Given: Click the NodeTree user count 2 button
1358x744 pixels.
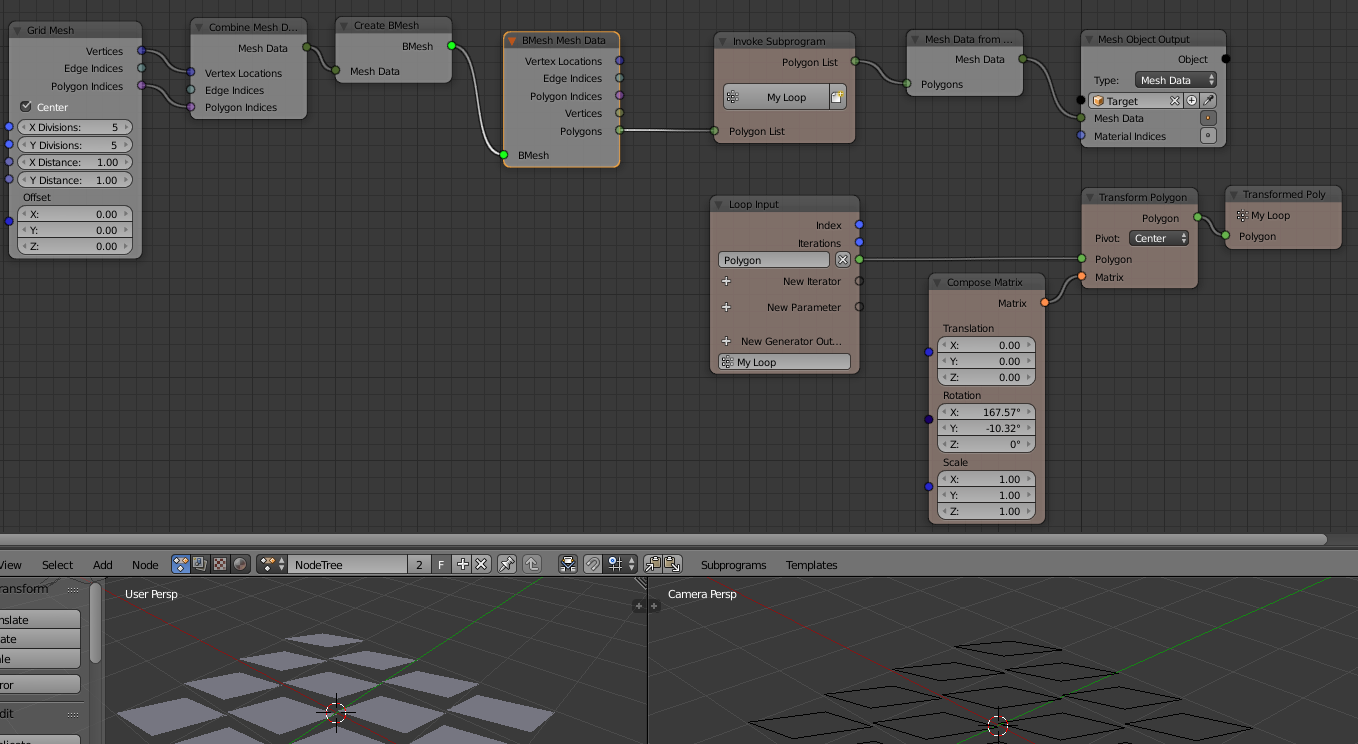Looking at the screenshot, I should coord(420,564).
